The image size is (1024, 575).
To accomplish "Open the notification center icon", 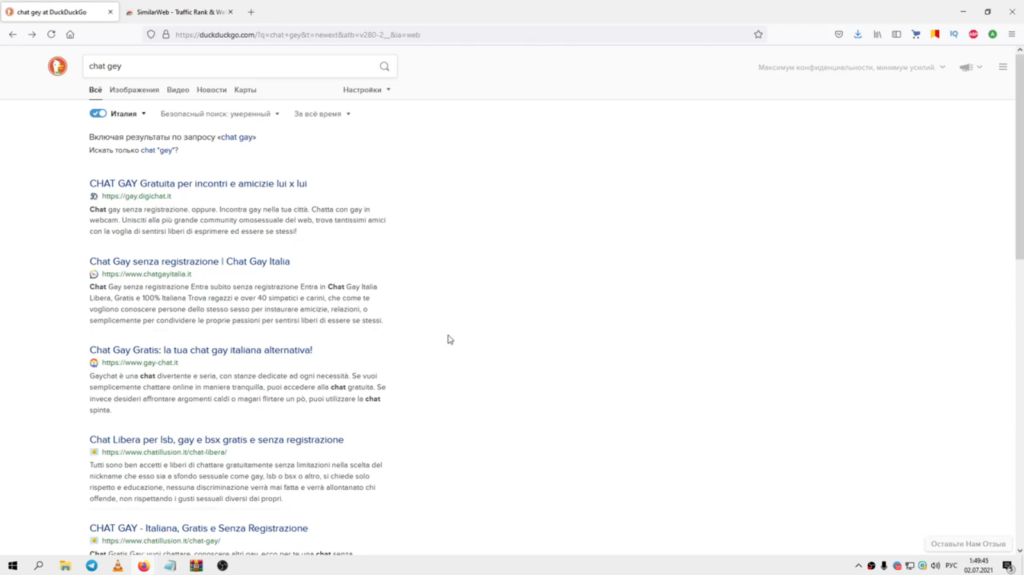I will click(x=1008, y=566).
